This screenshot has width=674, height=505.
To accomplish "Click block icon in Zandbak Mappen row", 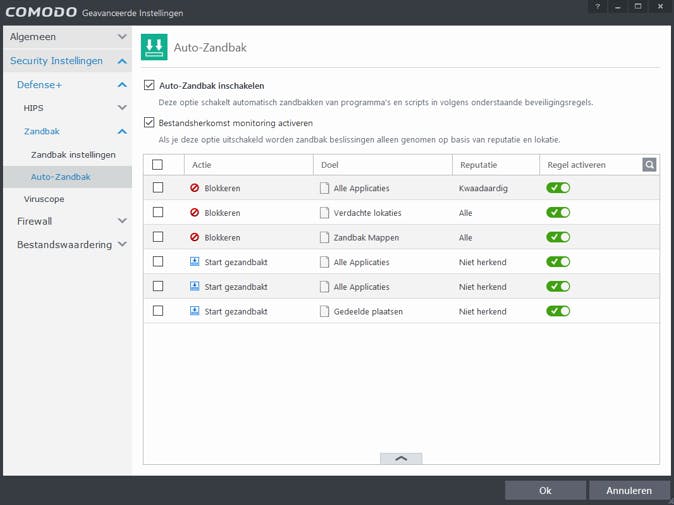I will point(195,237).
